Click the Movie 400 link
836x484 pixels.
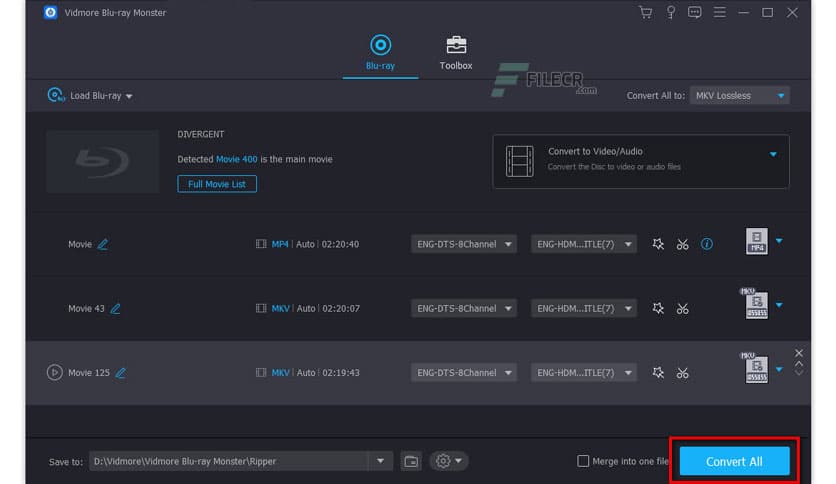(236, 159)
